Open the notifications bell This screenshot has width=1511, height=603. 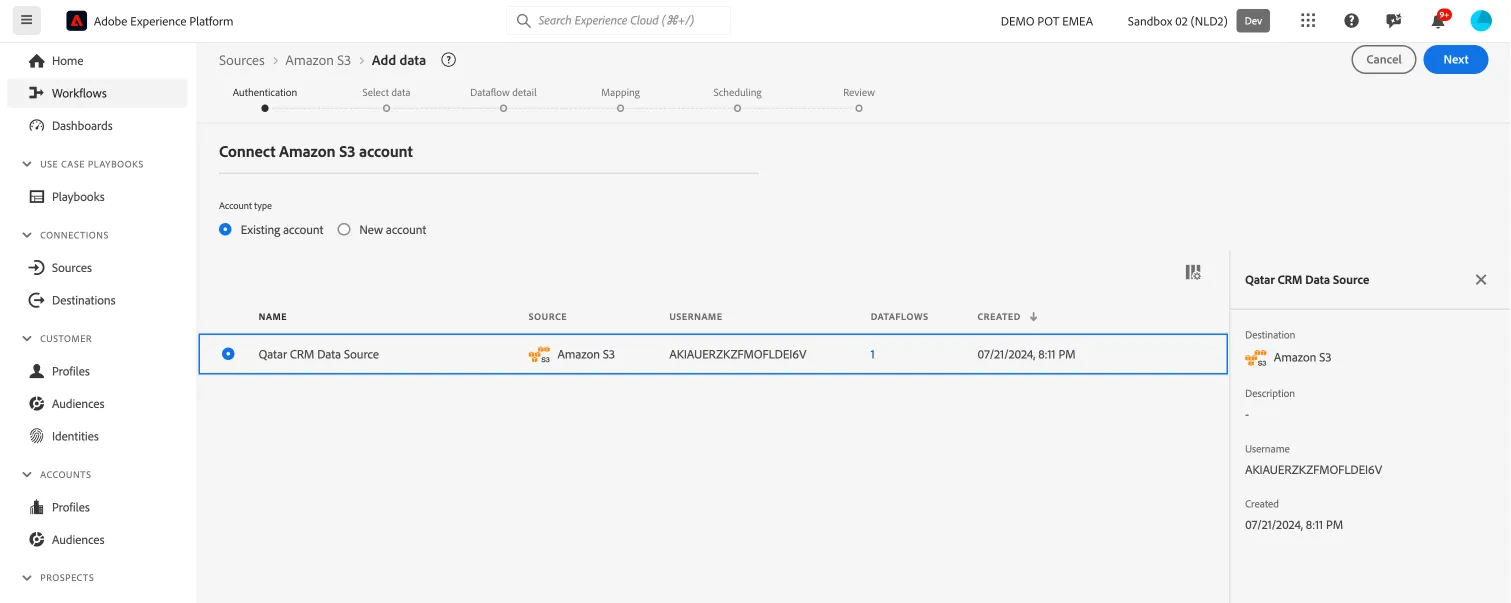click(1438, 20)
